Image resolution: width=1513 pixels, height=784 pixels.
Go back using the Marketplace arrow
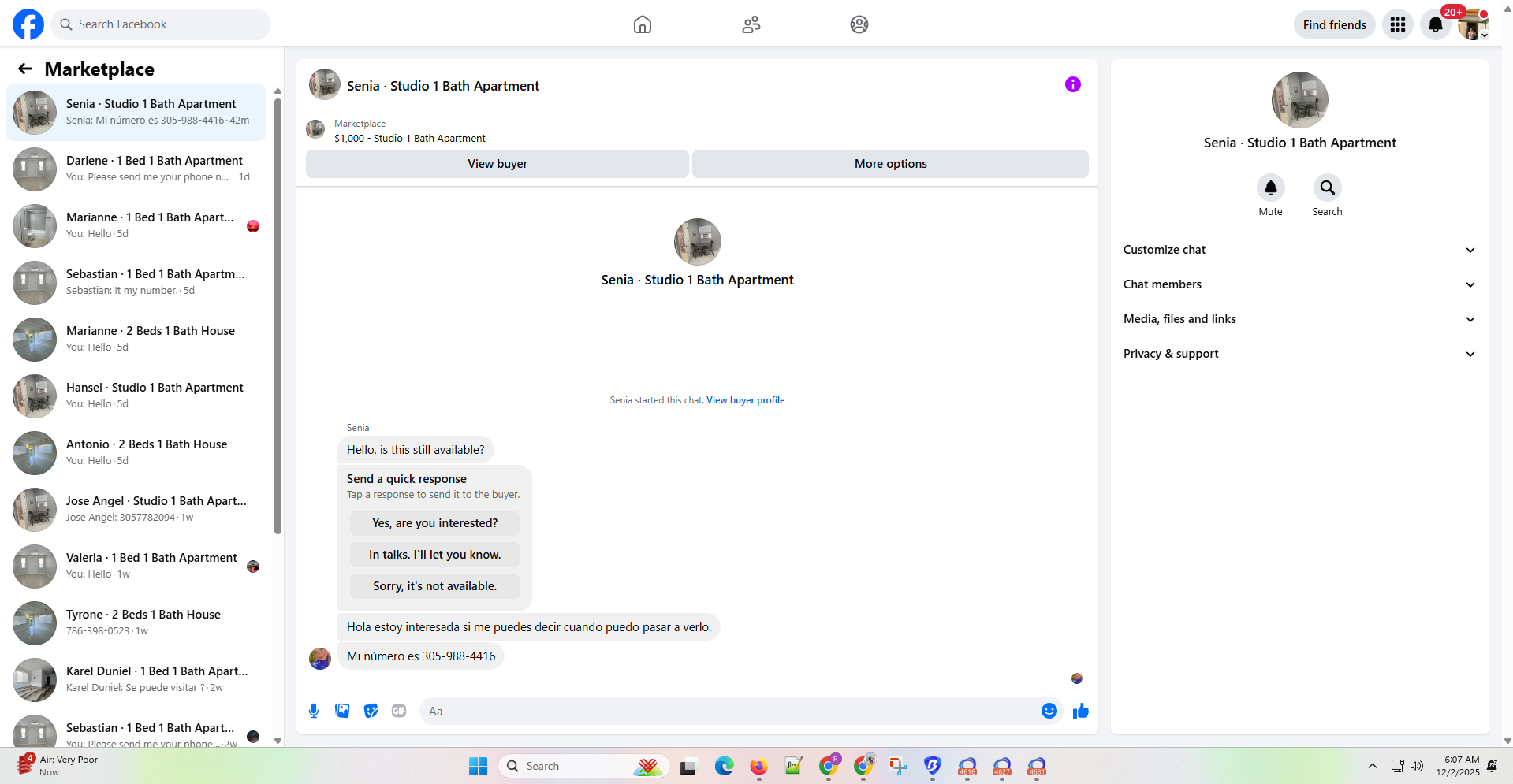[x=25, y=69]
